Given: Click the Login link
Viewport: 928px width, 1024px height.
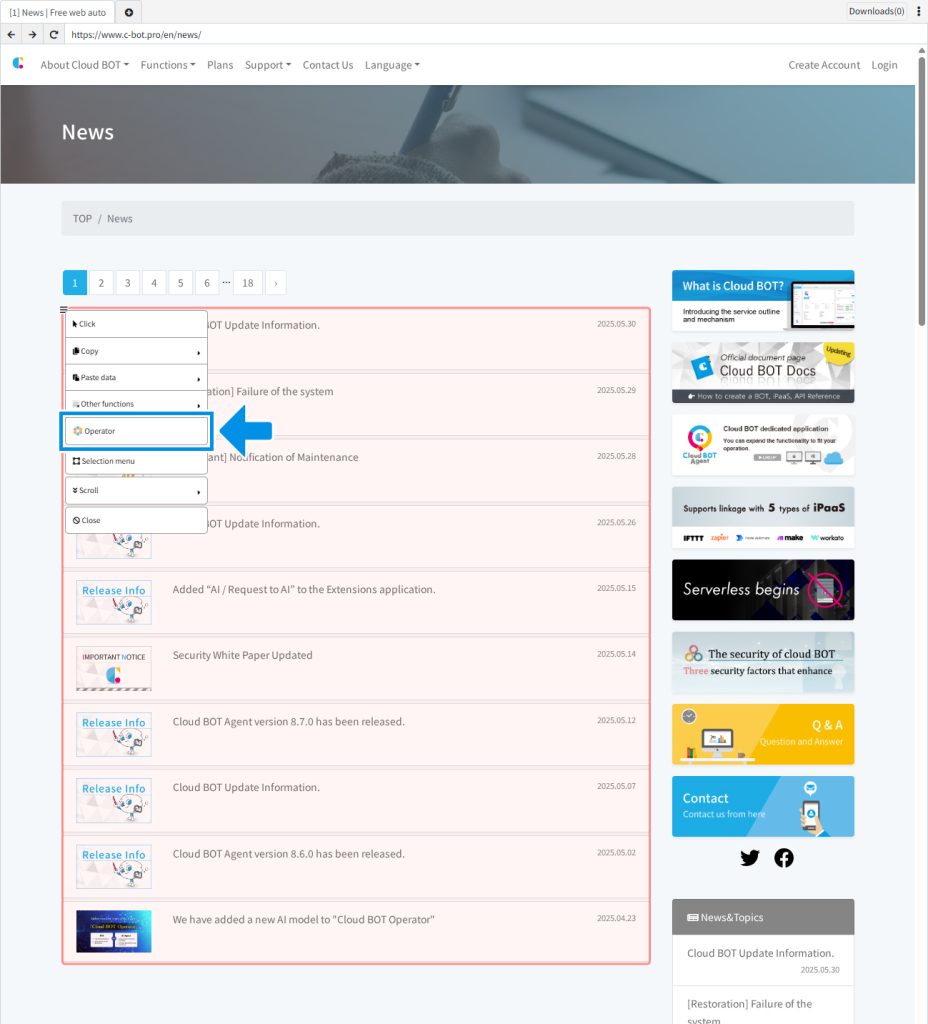Looking at the screenshot, I should (x=884, y=65).
